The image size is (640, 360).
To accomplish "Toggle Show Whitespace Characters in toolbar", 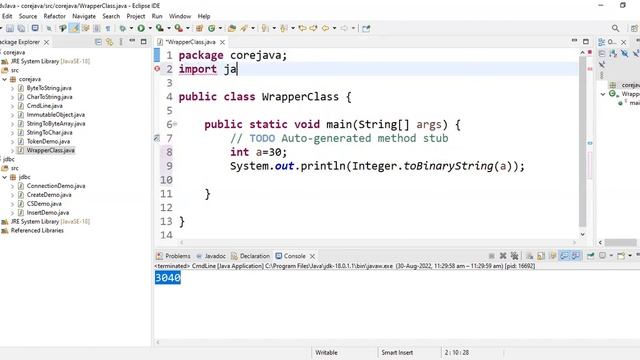I will pos(108,28).
